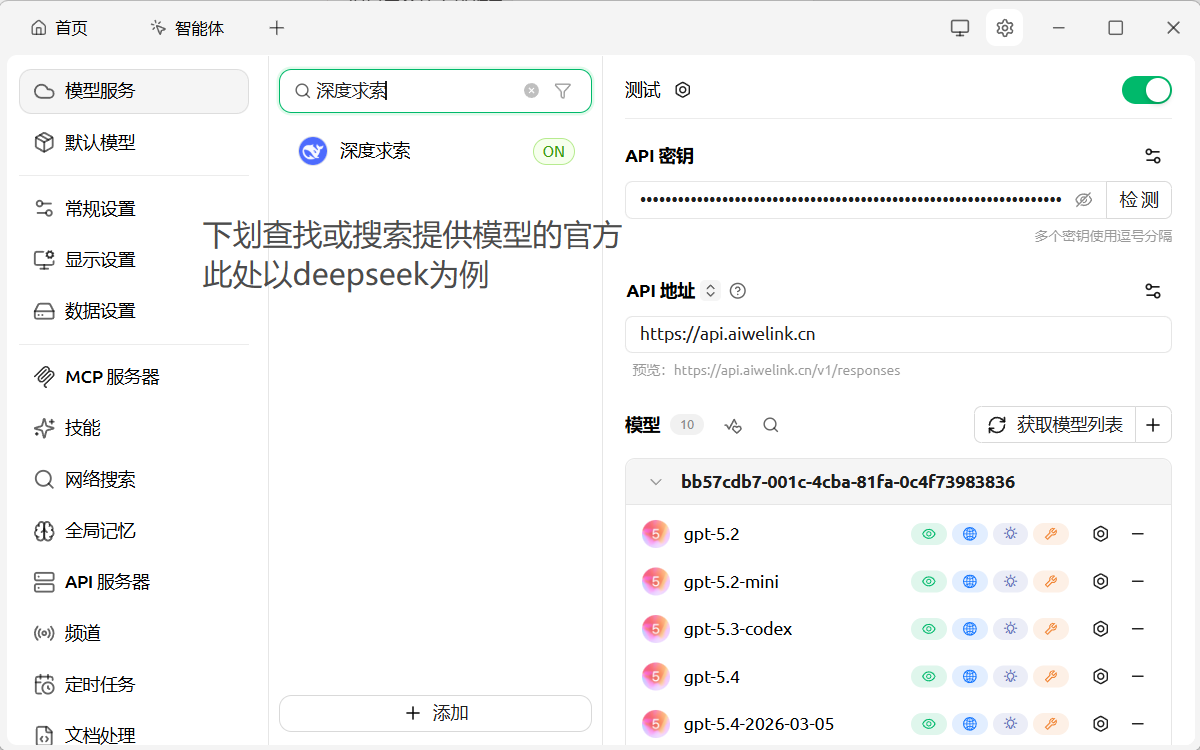
Task: Click the cube icon beside 默认模型
Action: pyautogui.click(x=44, y=142)
